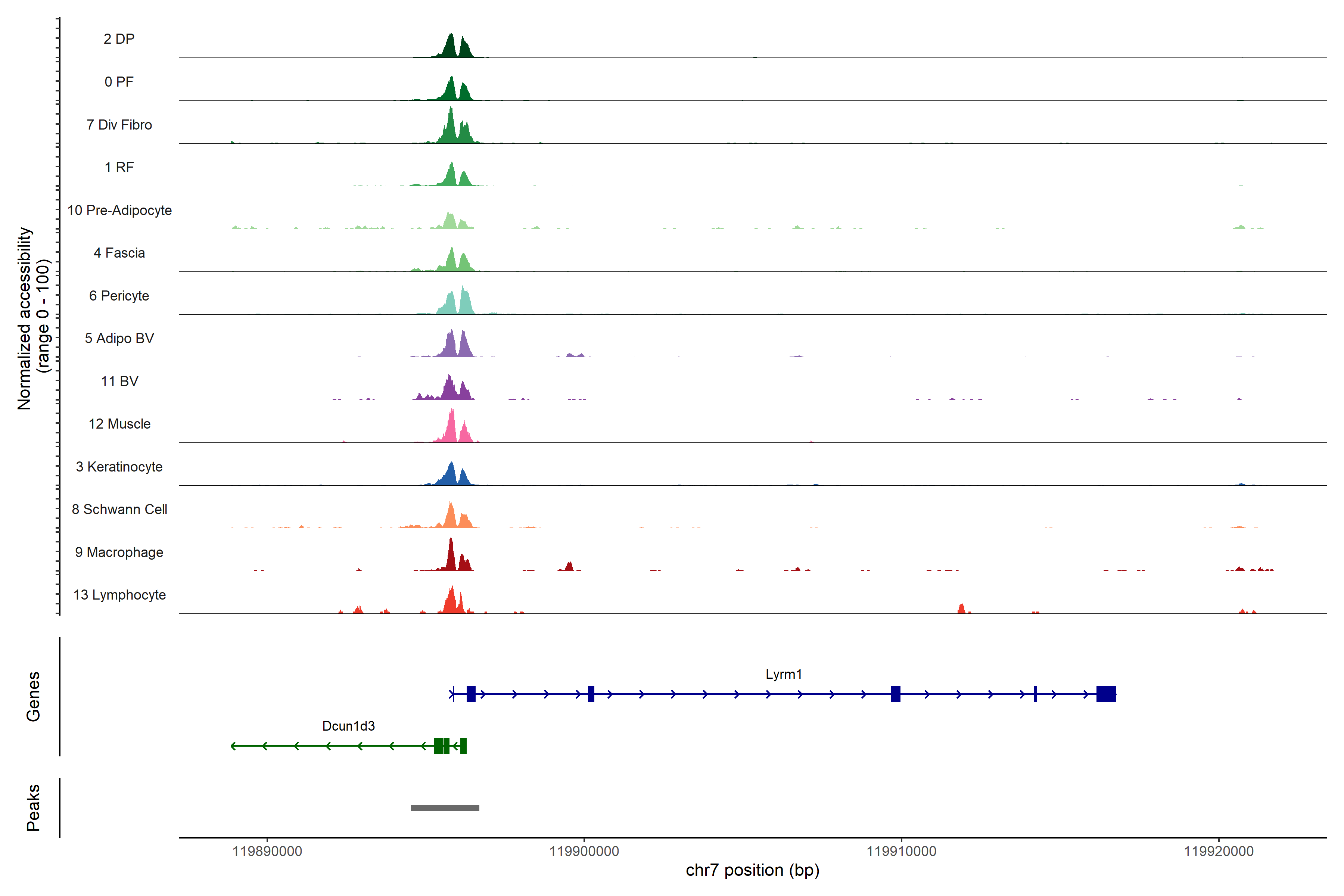
Task: Click the 119900000 axis tick label
Action: 584,851
